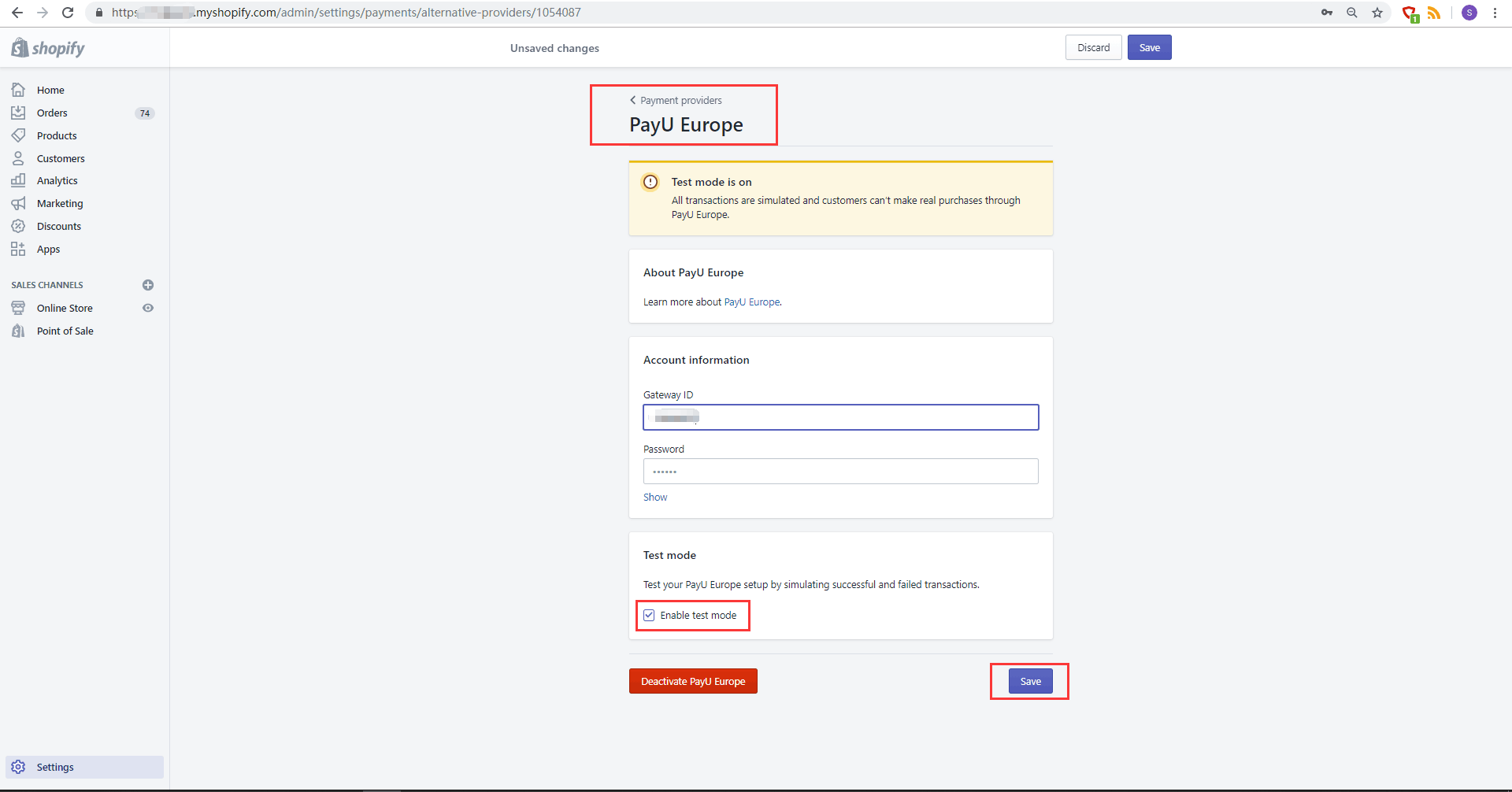Viewport: 1512px width, 792px height.
Task: Add a sales channel with plus icon
Action: click(148, 285)
